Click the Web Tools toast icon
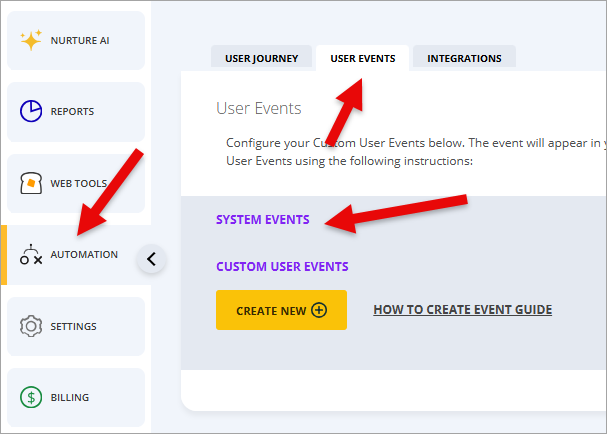The height and width of the screenshot is (434, 607). (x=31, y=183)
